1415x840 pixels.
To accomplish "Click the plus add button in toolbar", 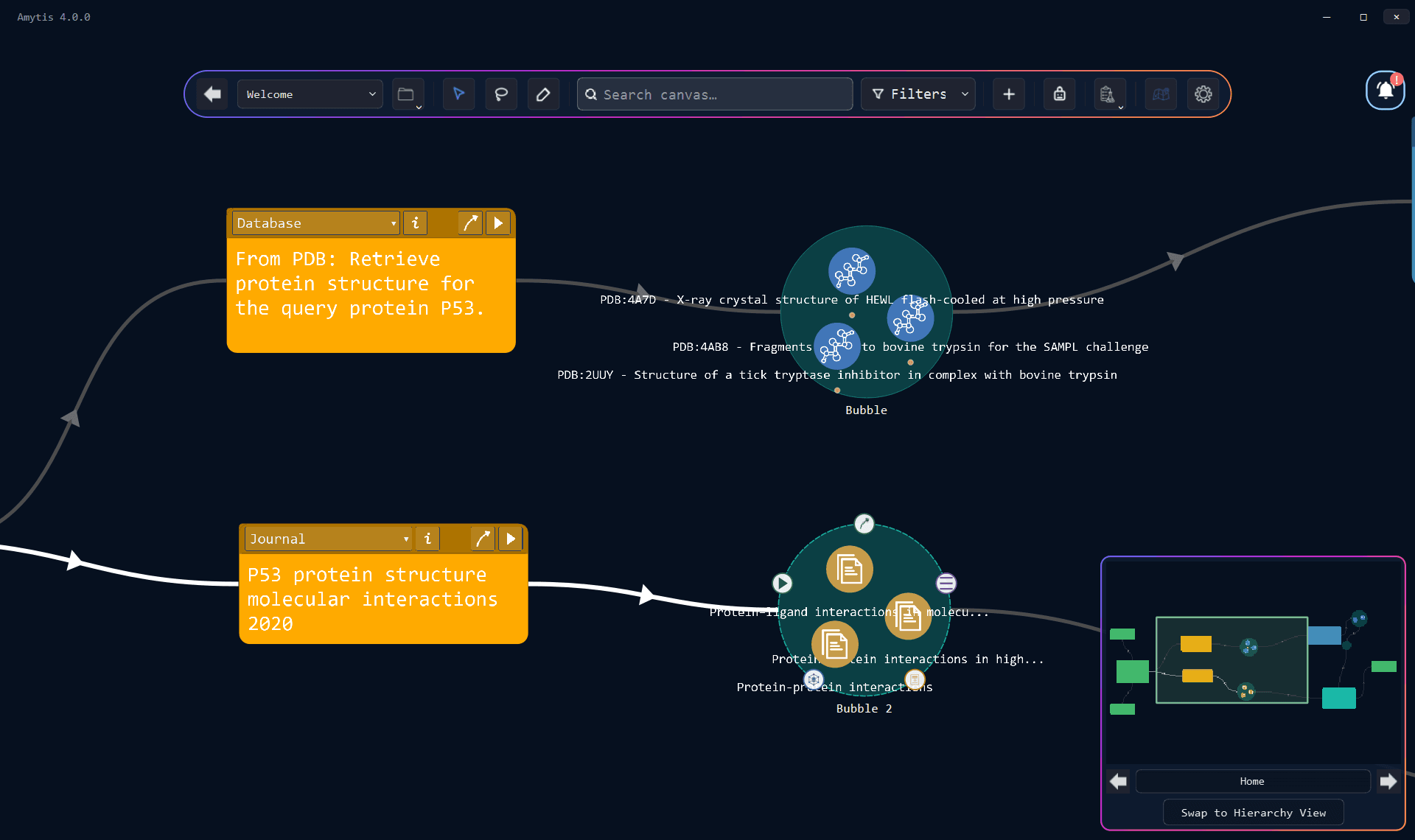I will (1009, 94).
